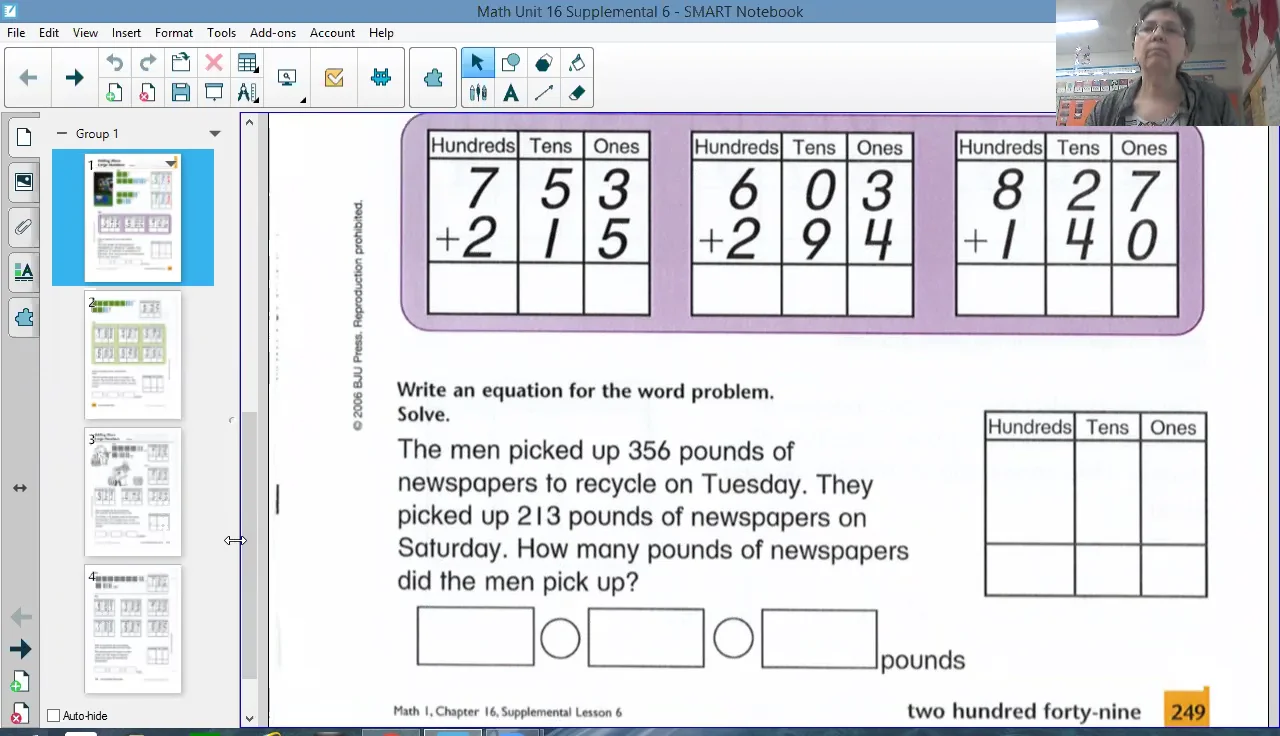Select the Regular Polygons tool

[x=544, y=63]
